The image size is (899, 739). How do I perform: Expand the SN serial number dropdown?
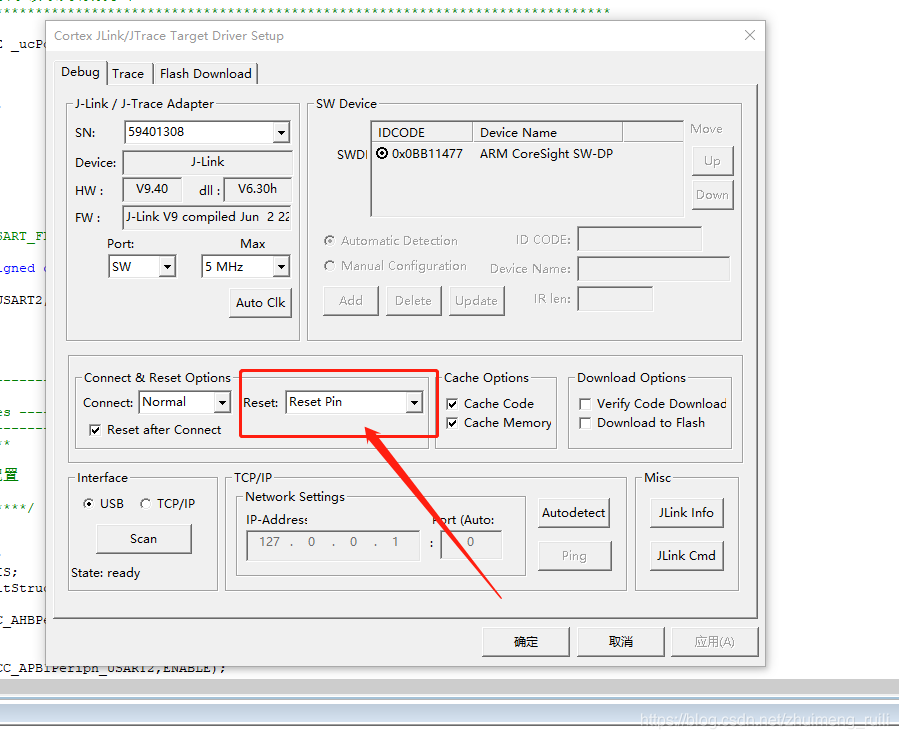click(x=281, y=132)
